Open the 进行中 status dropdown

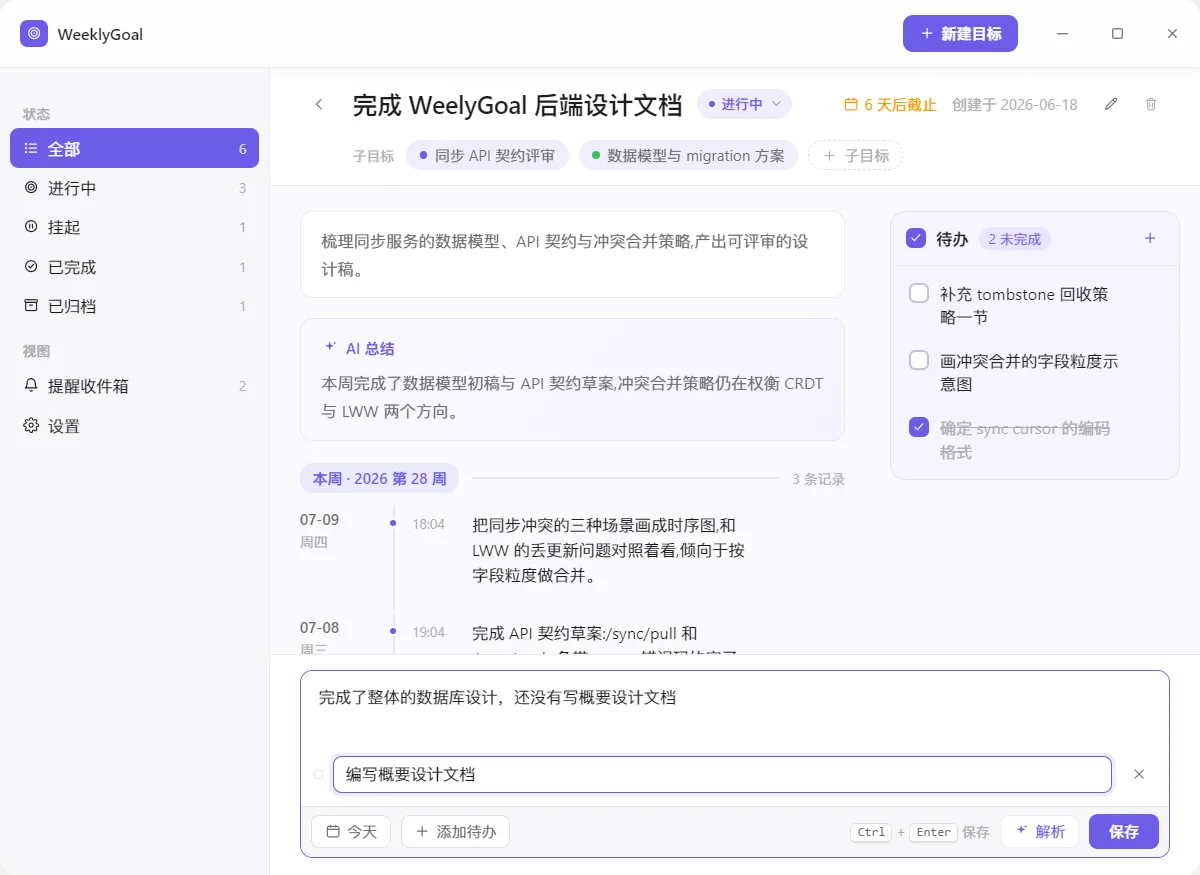pos(744,104)
